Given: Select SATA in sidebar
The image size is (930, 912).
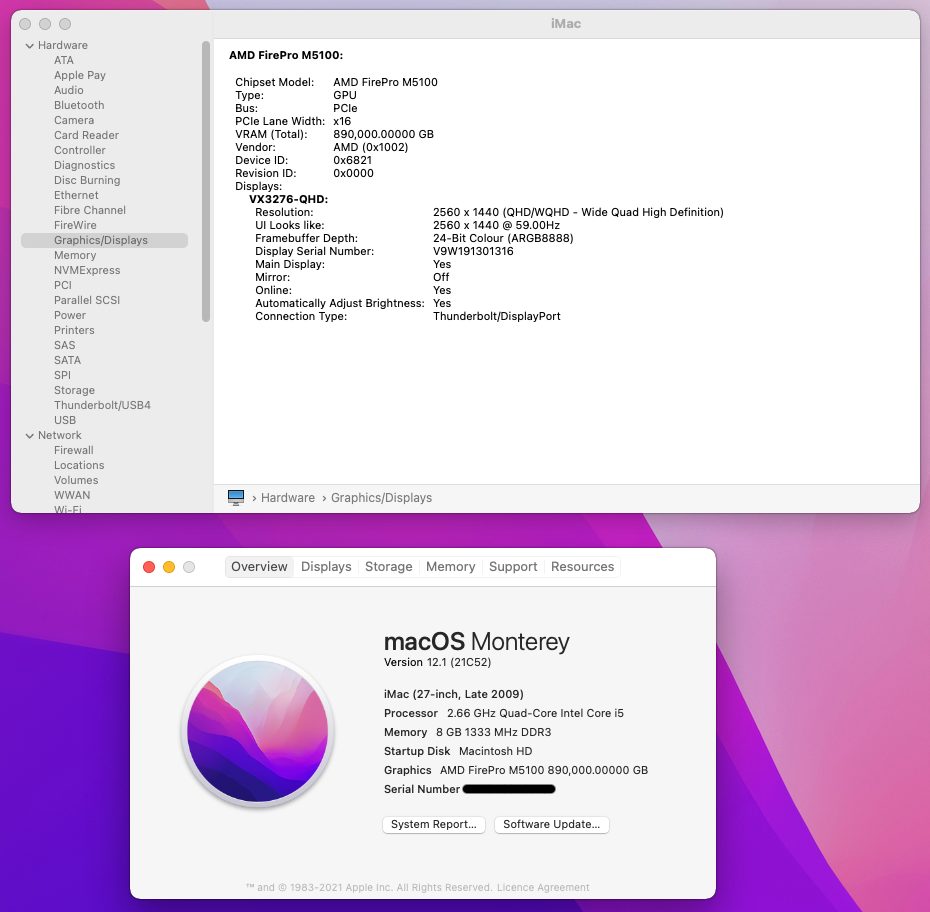Looking at the screenshot, I should coord(68,361).
